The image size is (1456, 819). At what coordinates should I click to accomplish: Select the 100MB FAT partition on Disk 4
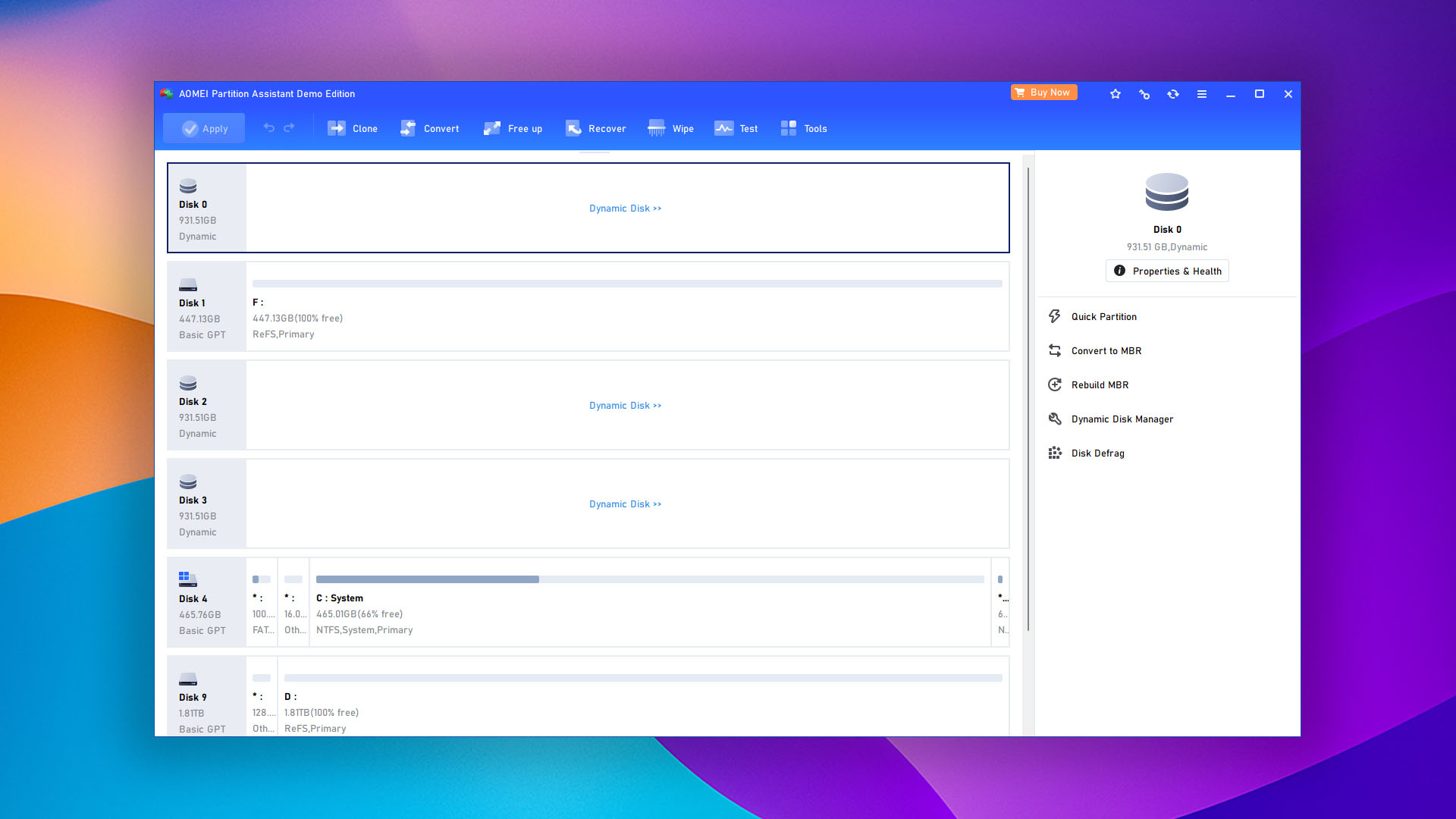tap(262, 602)
